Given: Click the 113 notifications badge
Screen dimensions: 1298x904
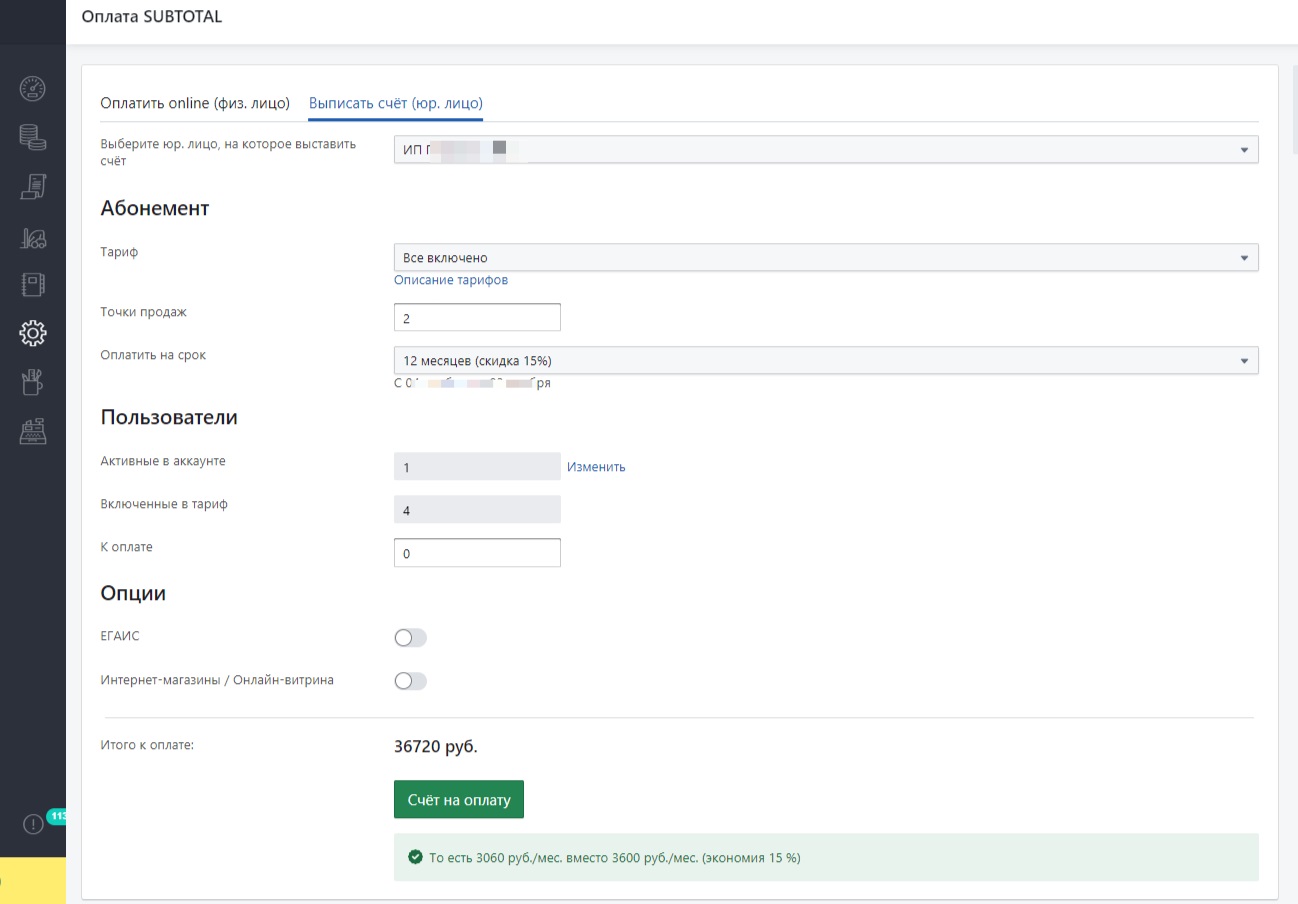Looking at the screenshot, I should 57,816.
